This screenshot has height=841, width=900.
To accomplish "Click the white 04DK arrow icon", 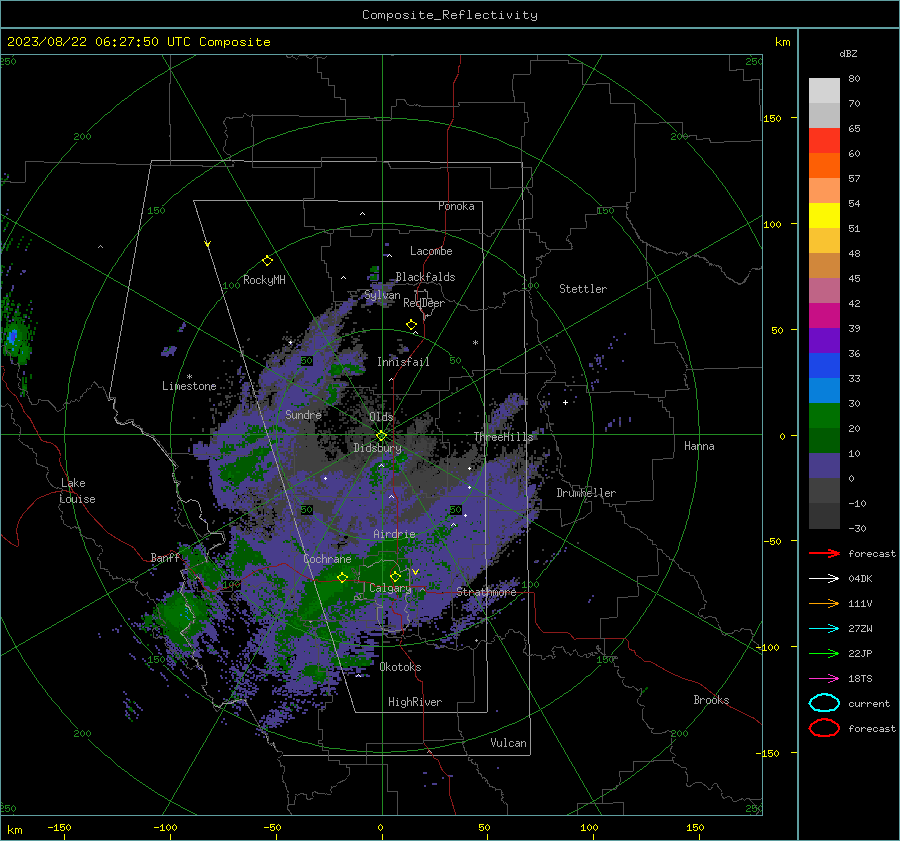I will pyautogui.click(x=824, y=578).
